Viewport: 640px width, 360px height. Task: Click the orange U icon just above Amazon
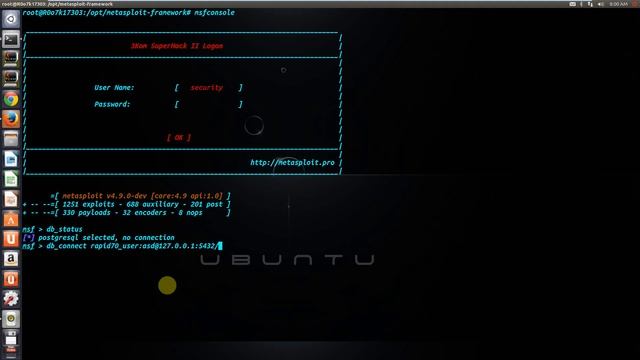click(11, 239)
